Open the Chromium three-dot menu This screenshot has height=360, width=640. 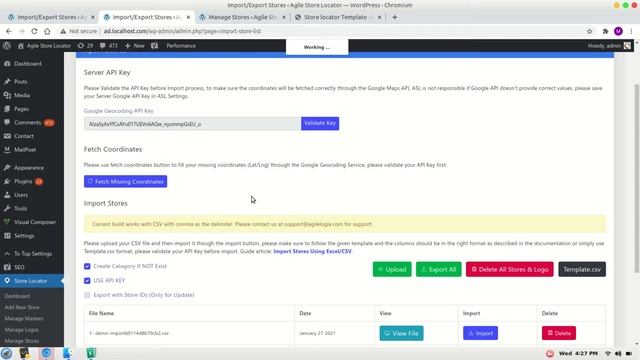(631, 31)
